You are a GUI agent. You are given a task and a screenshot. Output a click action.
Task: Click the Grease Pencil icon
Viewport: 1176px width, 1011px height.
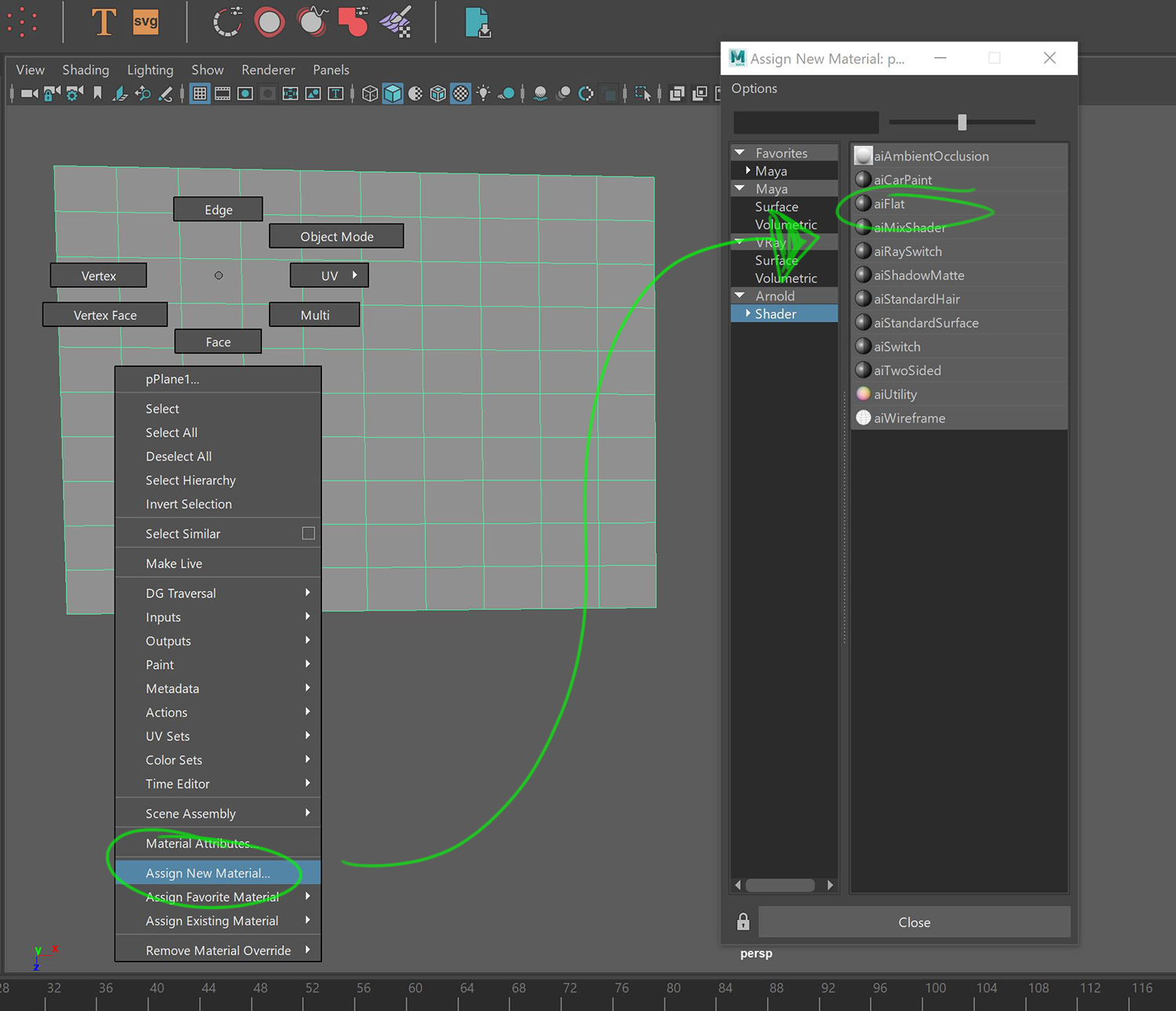[165, 94]
